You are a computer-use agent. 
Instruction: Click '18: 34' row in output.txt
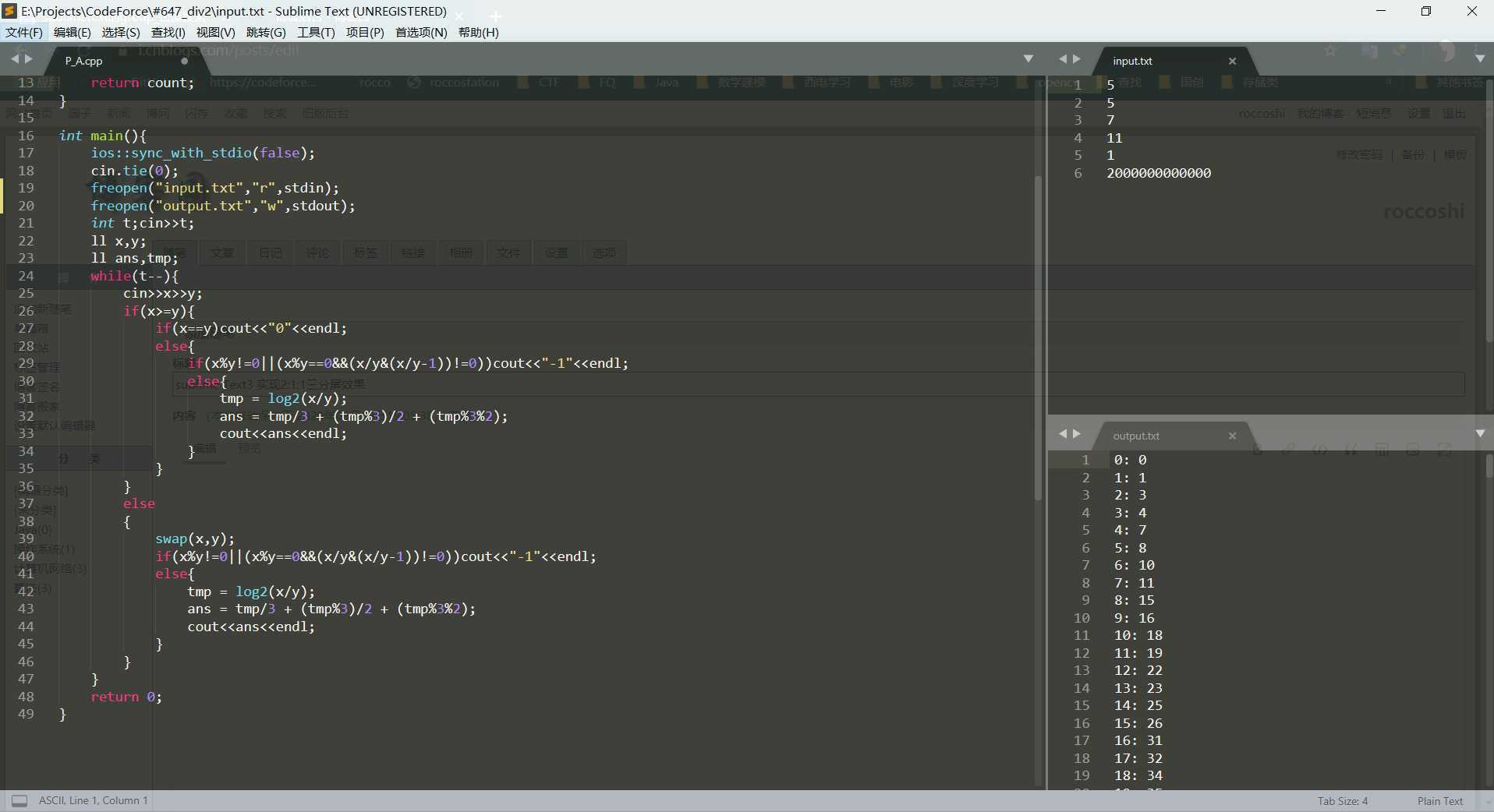[1138, 775]
